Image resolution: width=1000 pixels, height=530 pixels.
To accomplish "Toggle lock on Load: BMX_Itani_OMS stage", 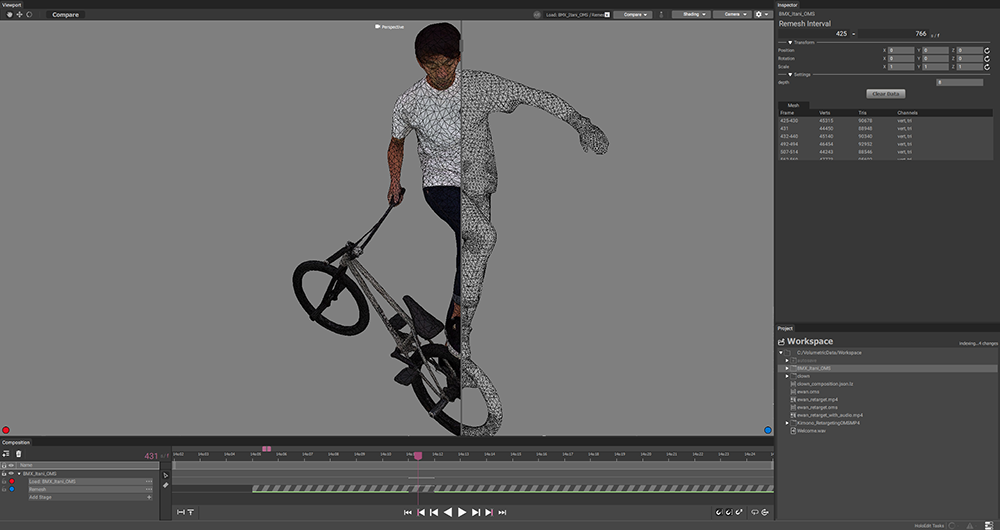I will (4, 482).
